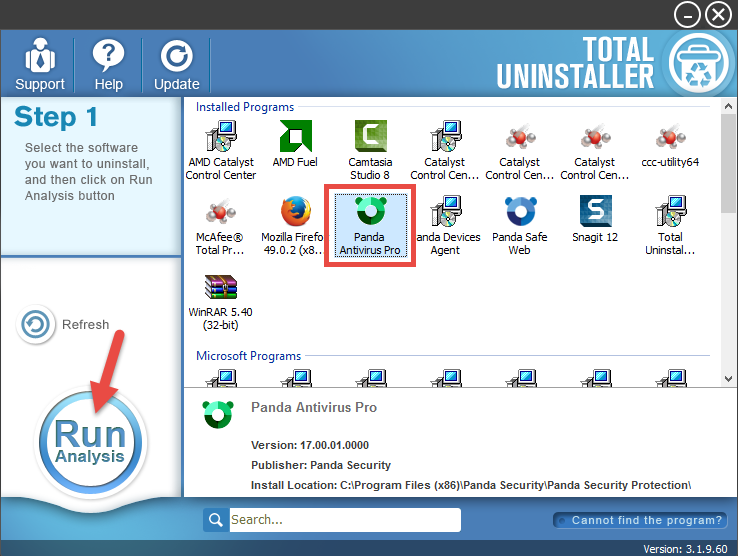Select Camtasia Studio 8 icon
The image size is (738, 556).
click(370, 137)
